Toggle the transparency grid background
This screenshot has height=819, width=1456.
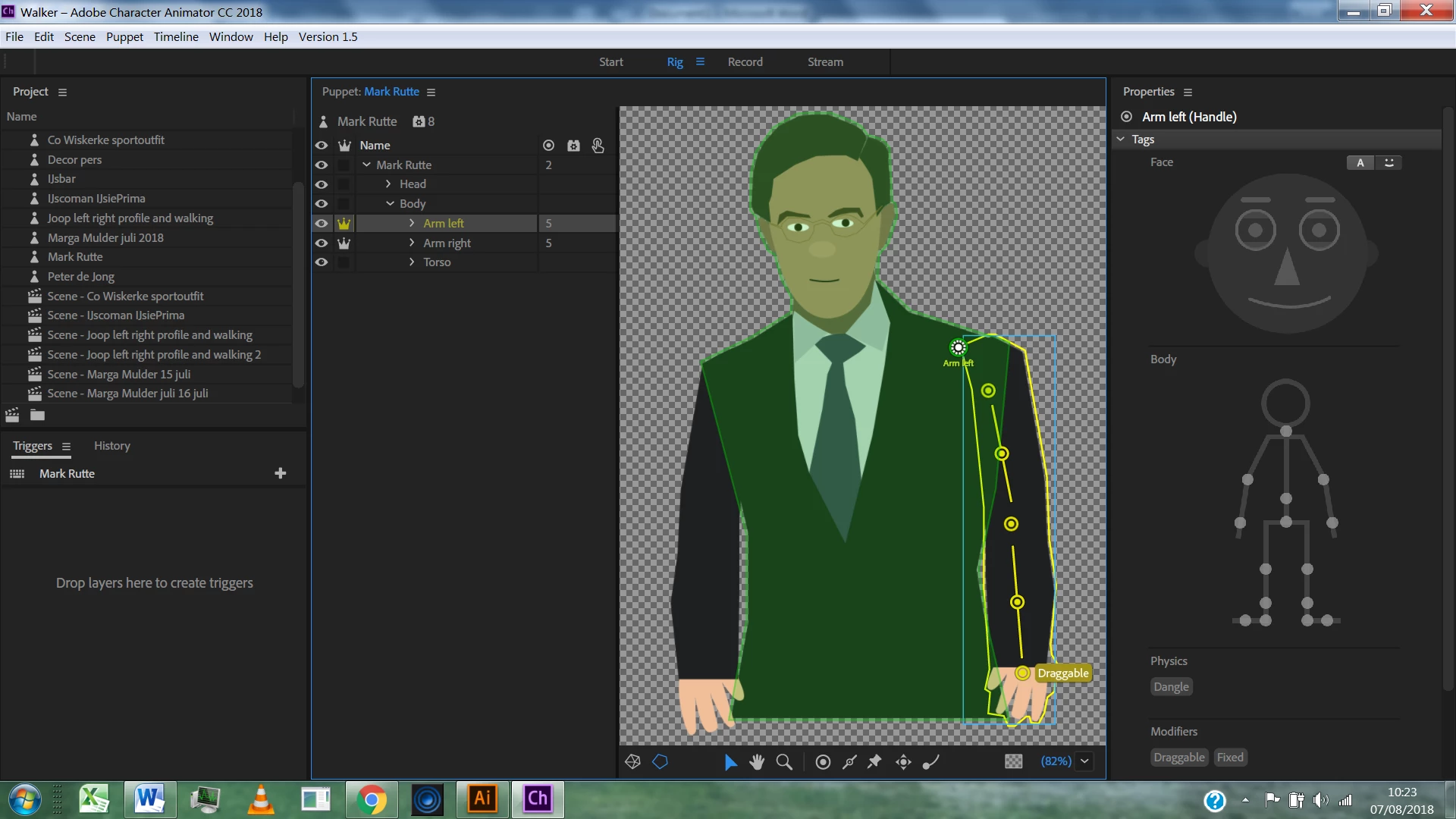[1013, 761]
